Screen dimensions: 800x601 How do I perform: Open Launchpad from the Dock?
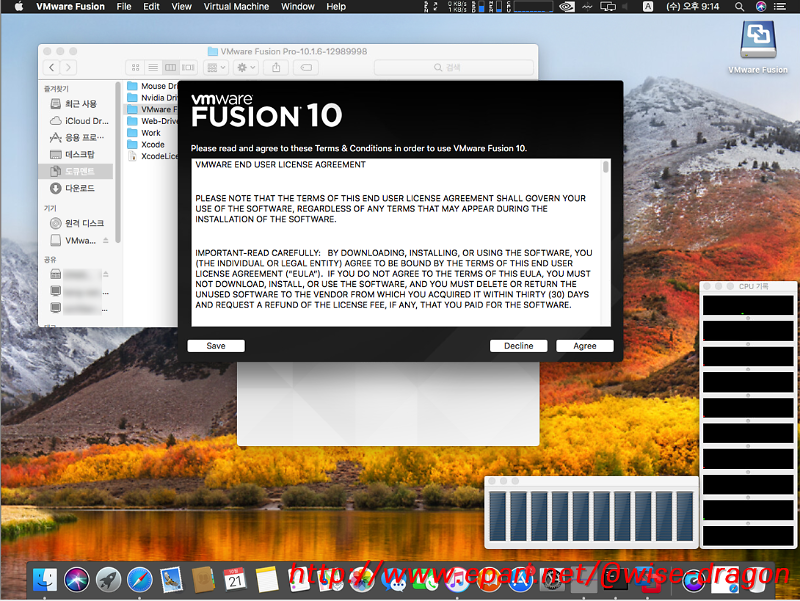tap(108, 580)
